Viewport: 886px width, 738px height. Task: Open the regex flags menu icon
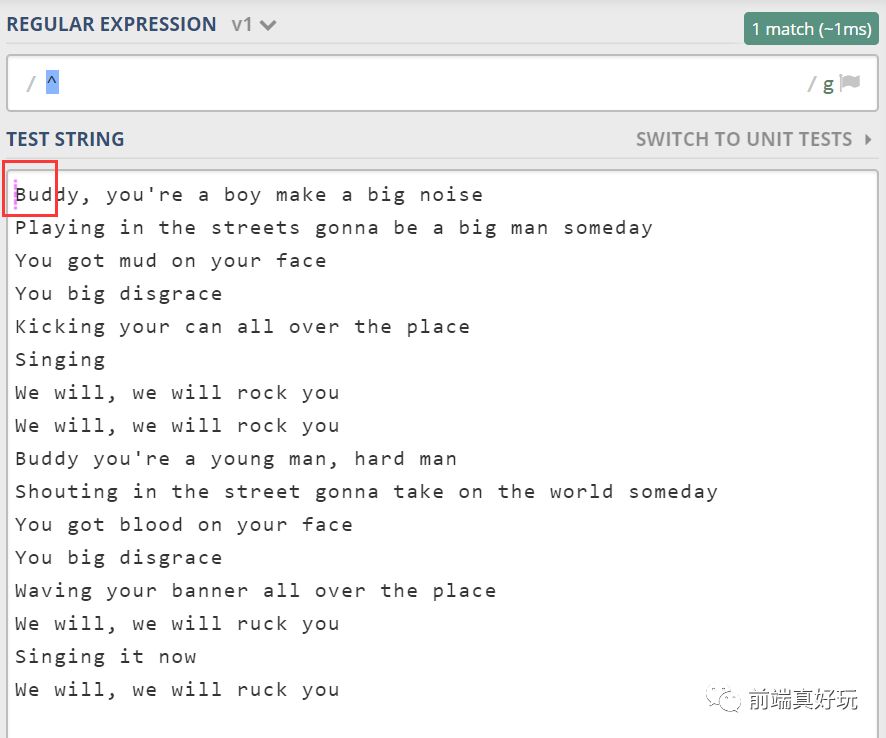pos(850,83)
